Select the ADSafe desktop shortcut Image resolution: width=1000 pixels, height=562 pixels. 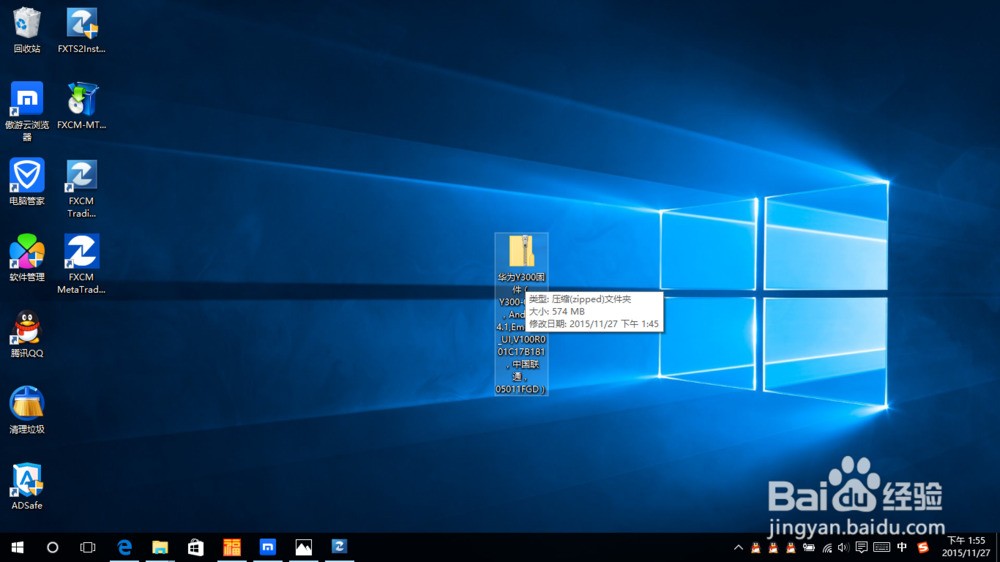[x=27, y=486]
